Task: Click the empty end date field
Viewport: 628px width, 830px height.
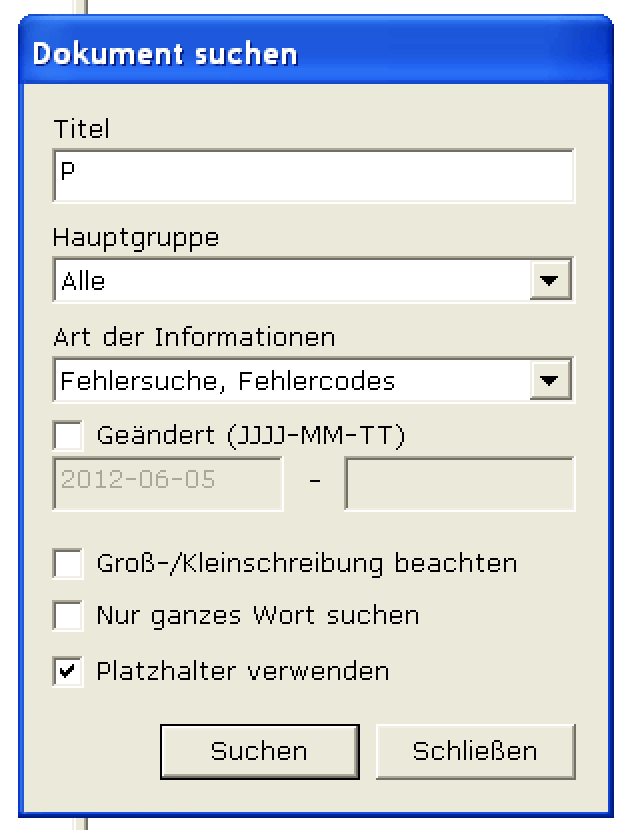Action: tap(459, 483)
